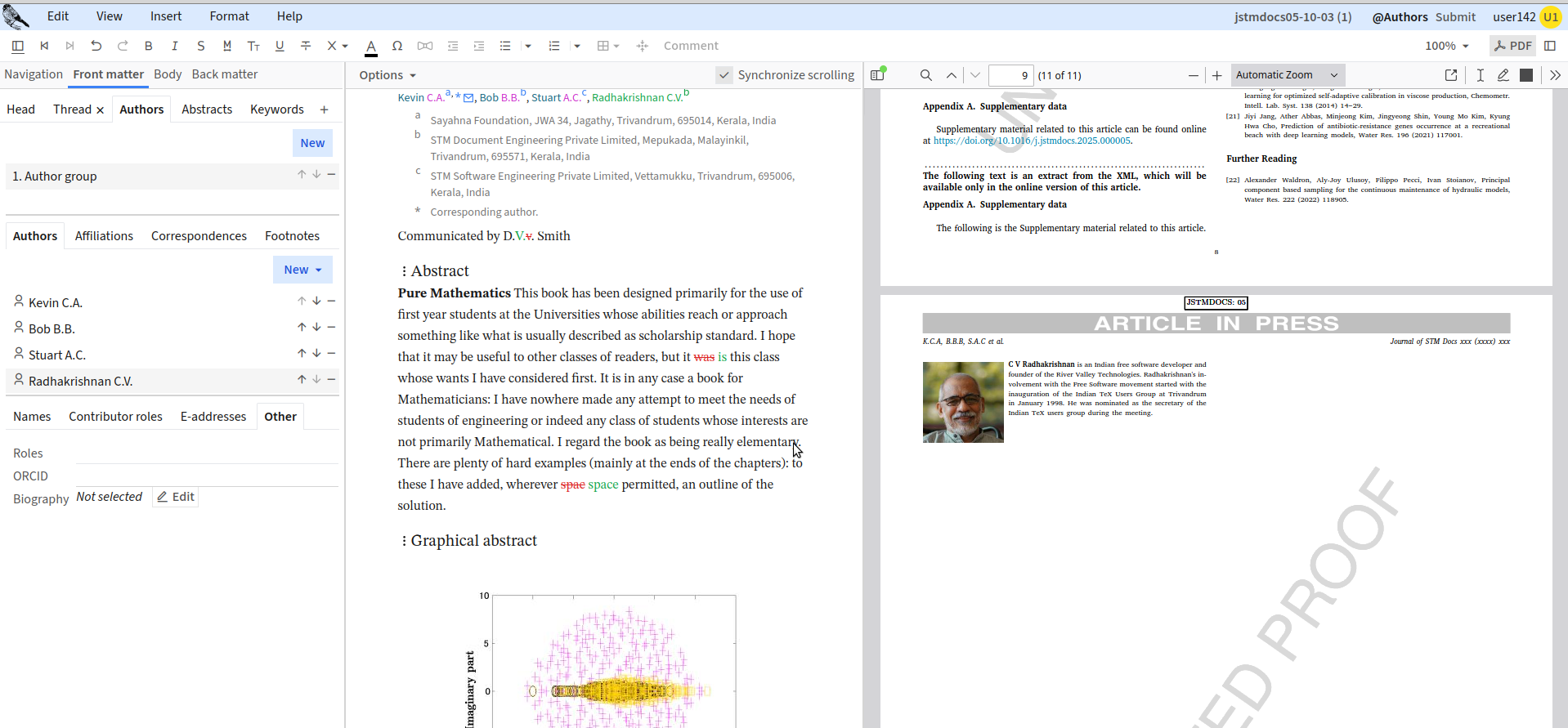Switch to the Affiliations tab
Viewport: 1568px width, 728px height.
pos(104,236)
